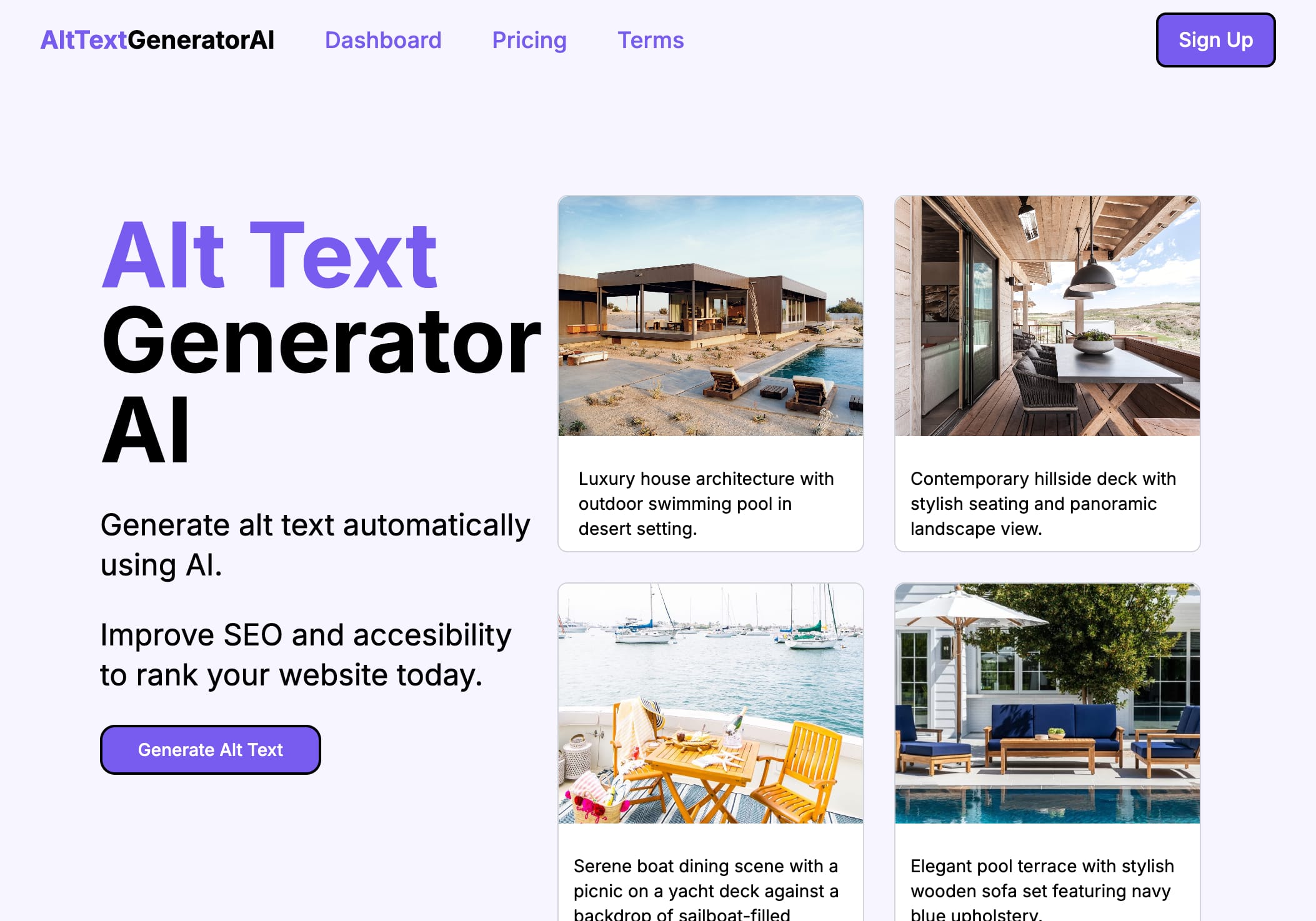The image size is (1316, 921).
Task: Select the Terms tab
Action: tap(651, 40)
